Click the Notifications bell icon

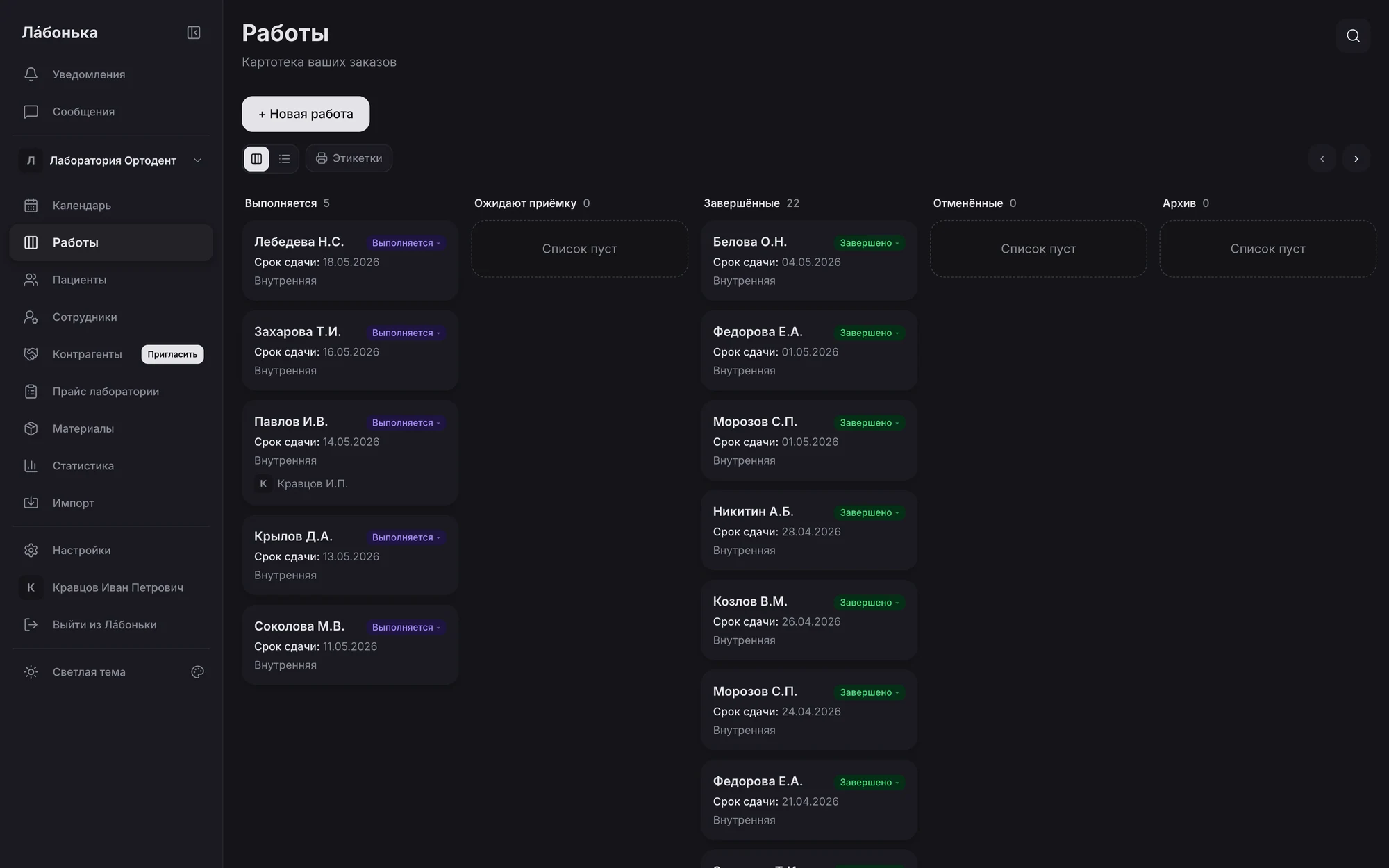pos(31,74)
